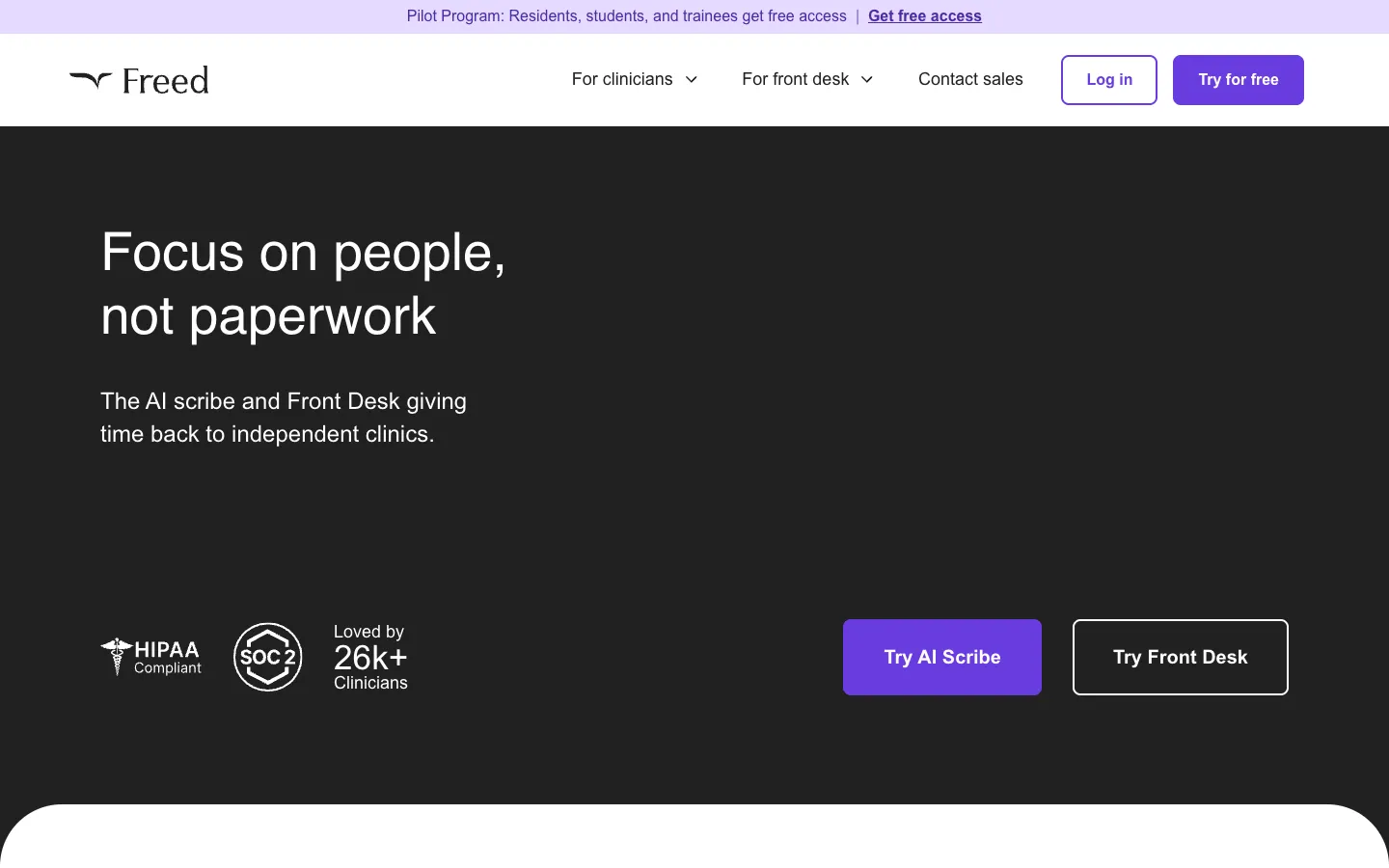This screenshot has height=868, width=1389.
Task: Follow the Get free access link
Action: 925,16
